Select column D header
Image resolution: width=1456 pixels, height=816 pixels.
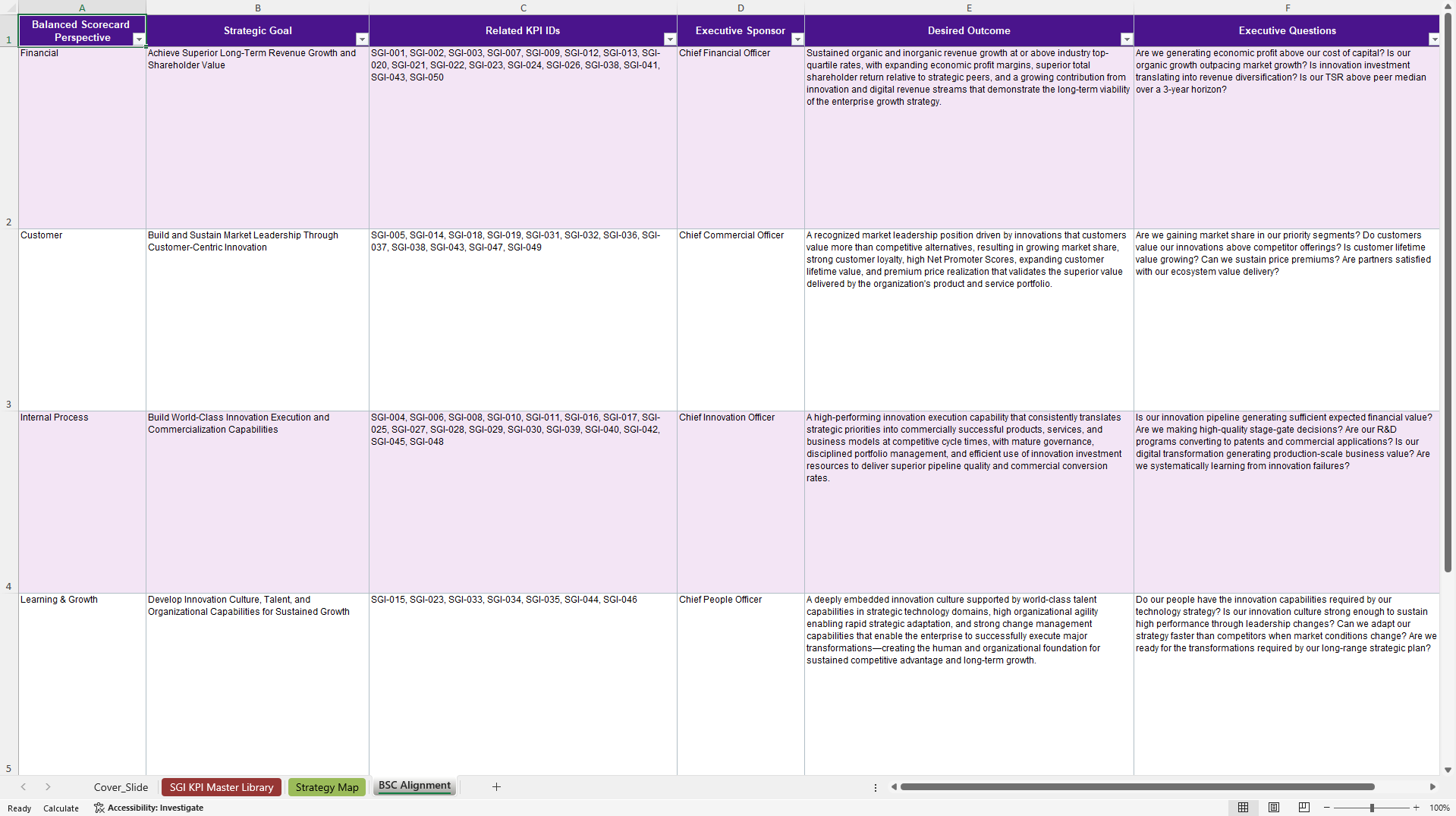(x=741, y=8)
